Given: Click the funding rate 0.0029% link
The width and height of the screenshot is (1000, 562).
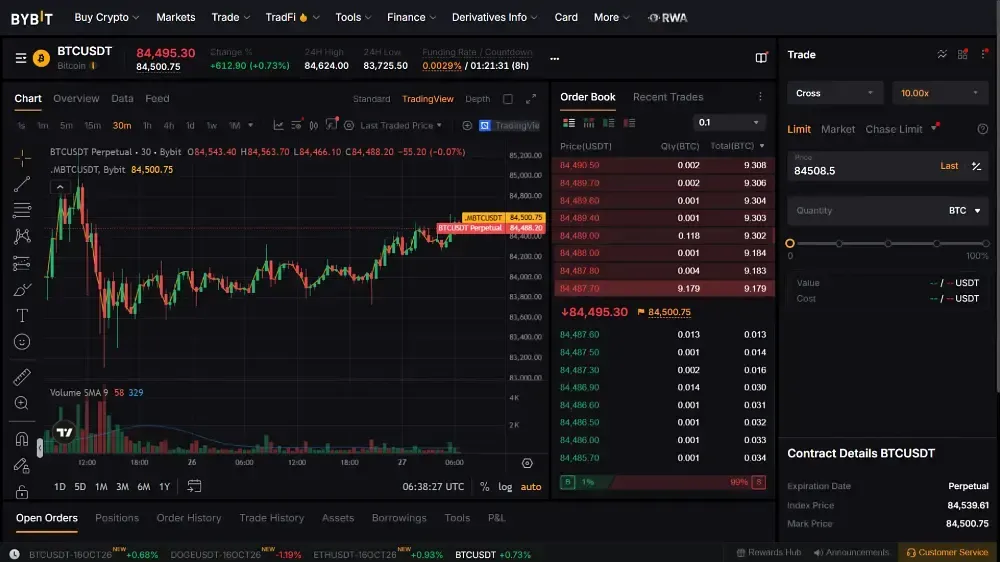Looking at the screenshot, I should (441, 66).
